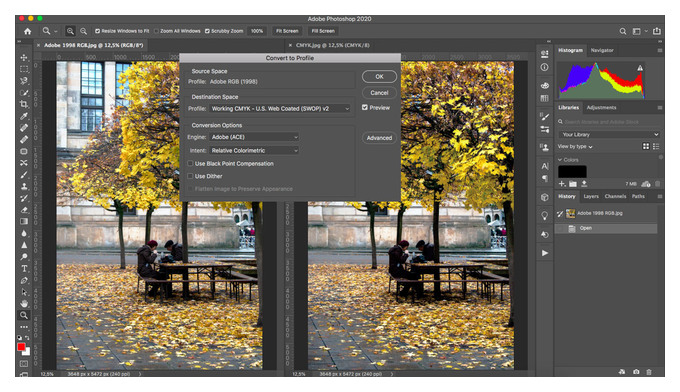Open the View by type dropdown
The height and width of the screenshot is (392, 680).
[575, 147]
